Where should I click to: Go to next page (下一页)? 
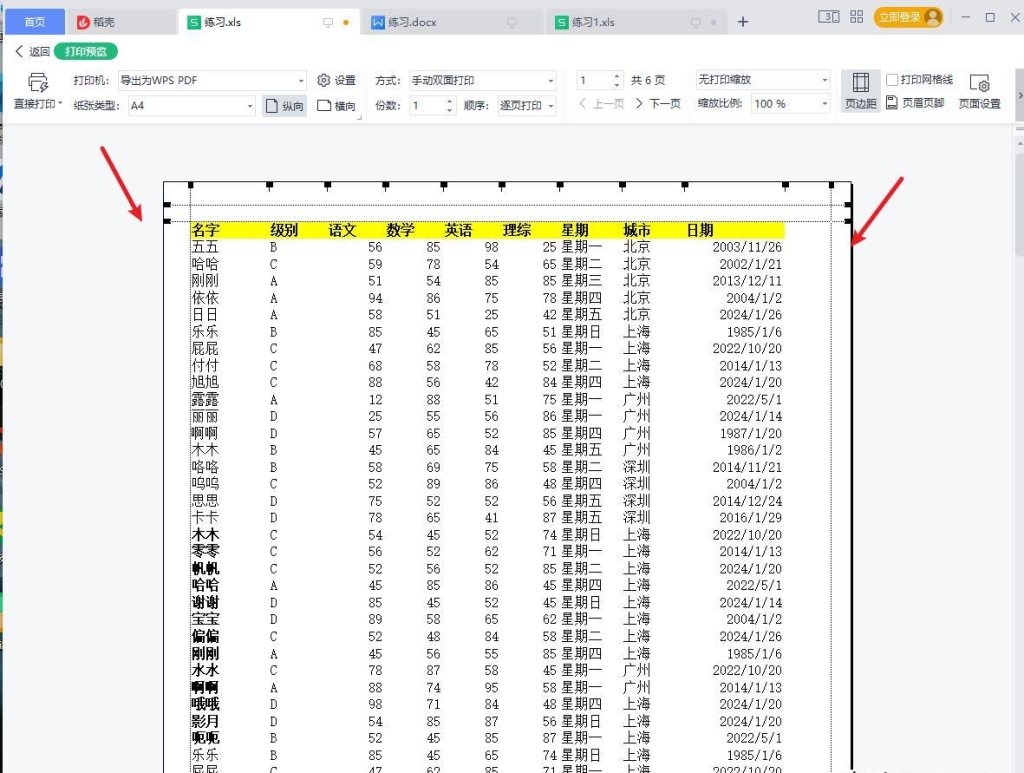[658, 104]
